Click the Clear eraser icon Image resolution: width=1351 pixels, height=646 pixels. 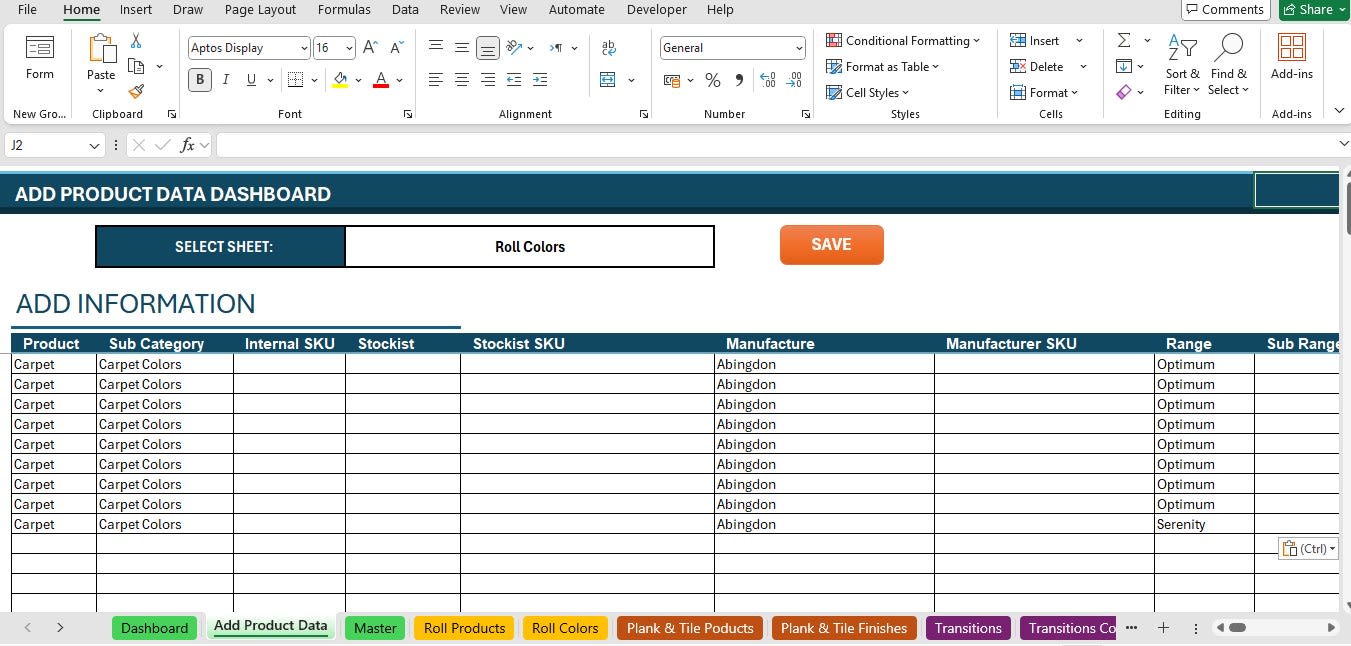click(1124, 92)
